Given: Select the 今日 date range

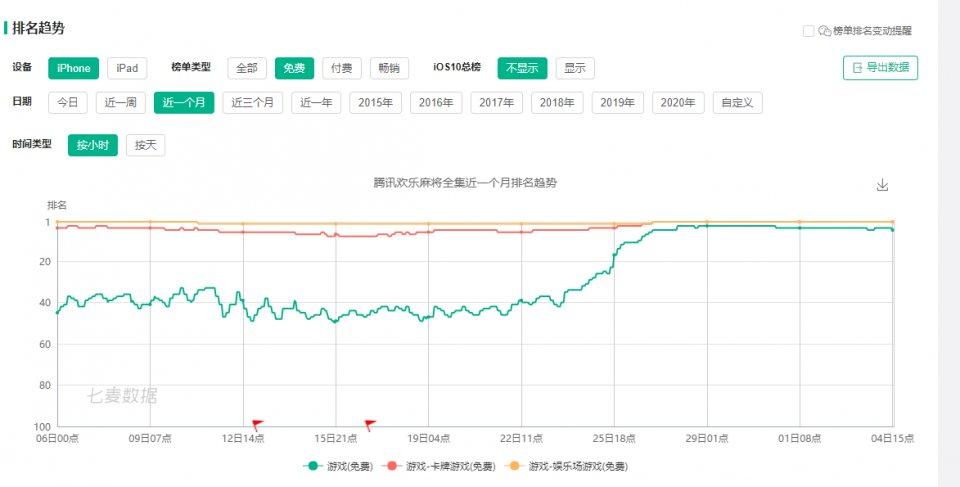Looking at the screenshot, I should coord(68,103).
